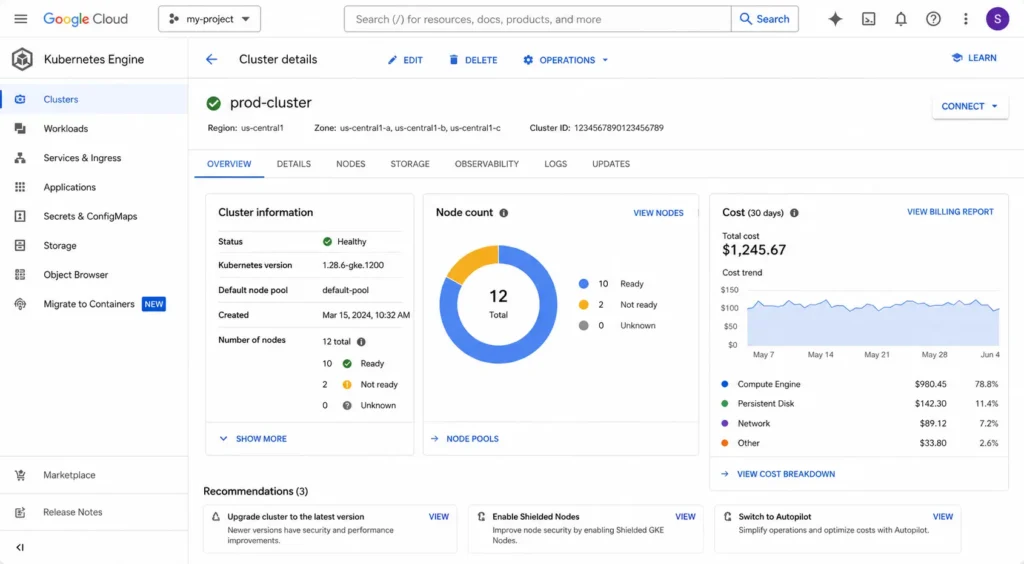This screenshot has height=564, width=1024.
Task: Open the three-dot settings menu
Action: pyautogui.click(x=965, y=19)
